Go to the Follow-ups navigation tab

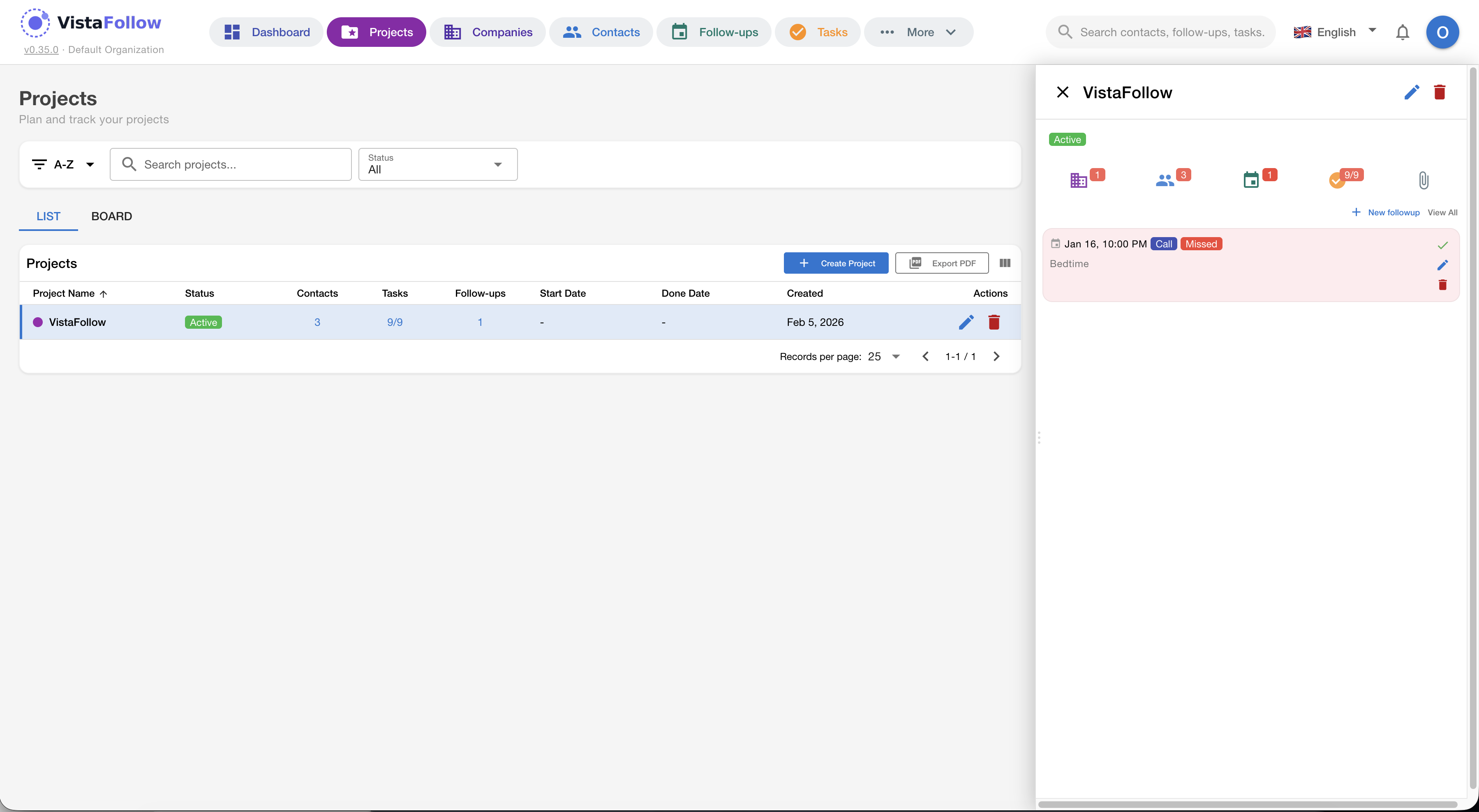714,32
